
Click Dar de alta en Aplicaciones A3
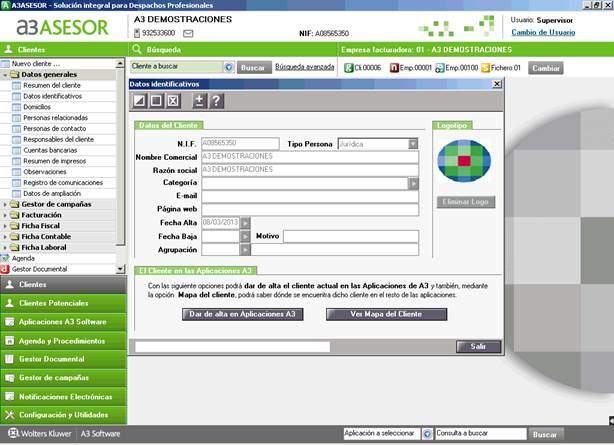[242, 314]
